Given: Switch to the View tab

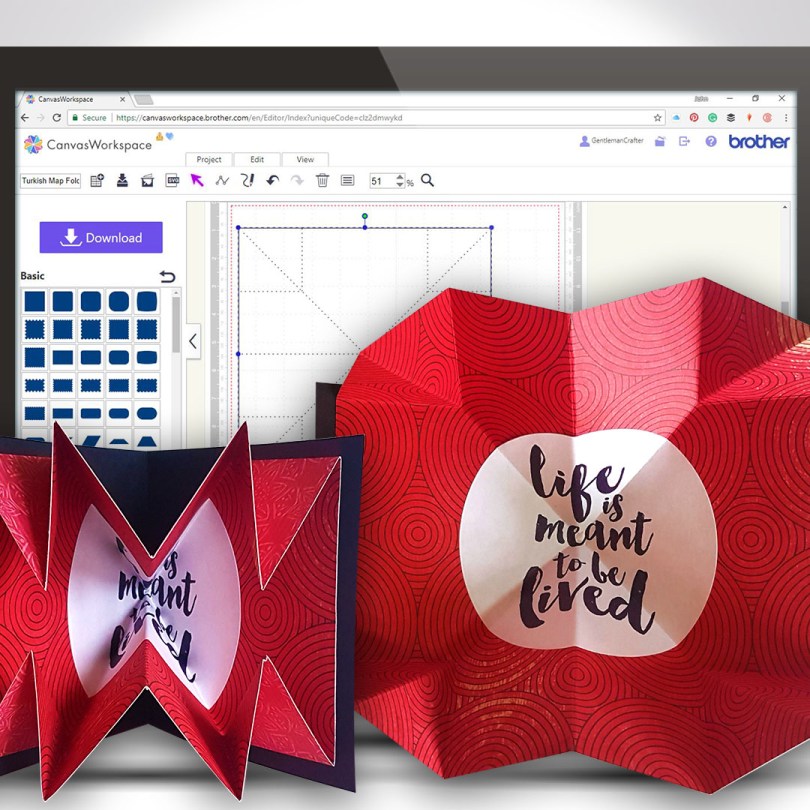Looking at the screenshot, I should [305, 159].
